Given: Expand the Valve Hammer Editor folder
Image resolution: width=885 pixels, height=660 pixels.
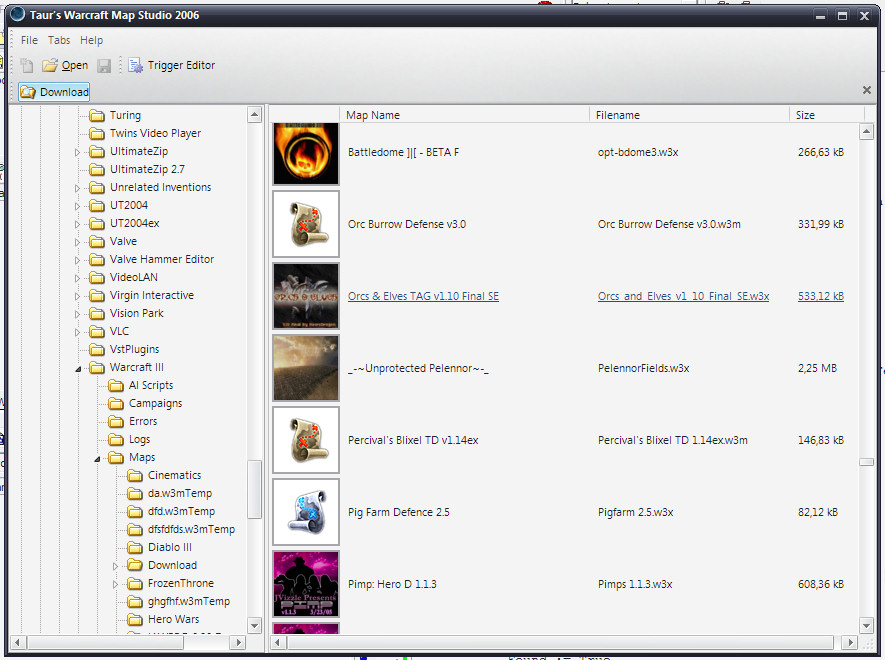Looking at the screenshot, I should coord(77,260).
